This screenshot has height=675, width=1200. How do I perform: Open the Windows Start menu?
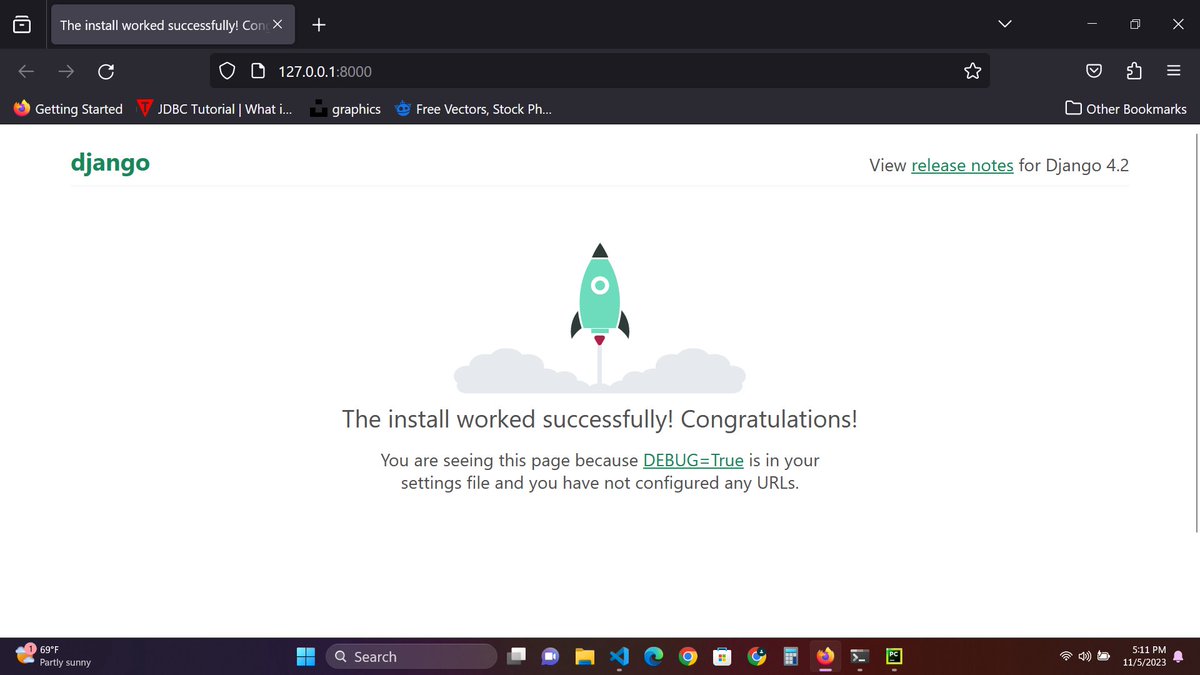click(x=305, y=657)
